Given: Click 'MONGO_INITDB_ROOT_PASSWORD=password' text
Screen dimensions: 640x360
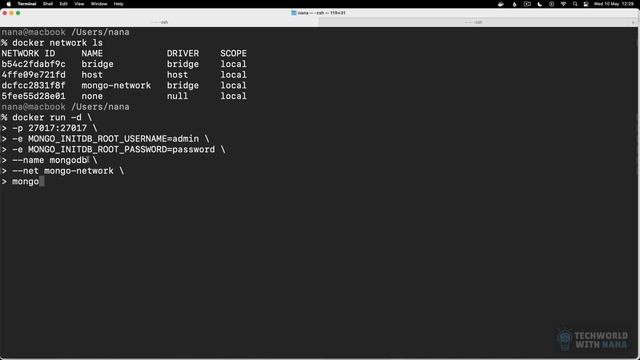Looking at the screenshot, I should [x=121, y=149].
